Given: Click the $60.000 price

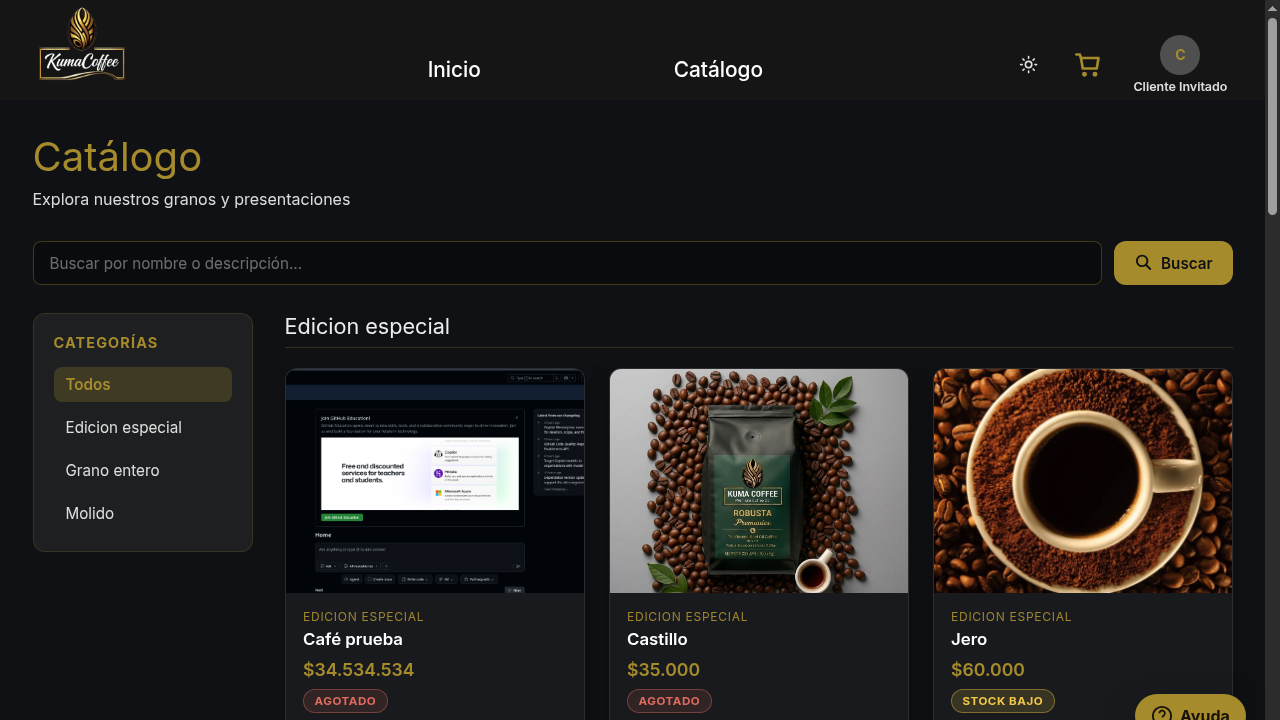Looking at the screenshot, I should tap(988, 670).
